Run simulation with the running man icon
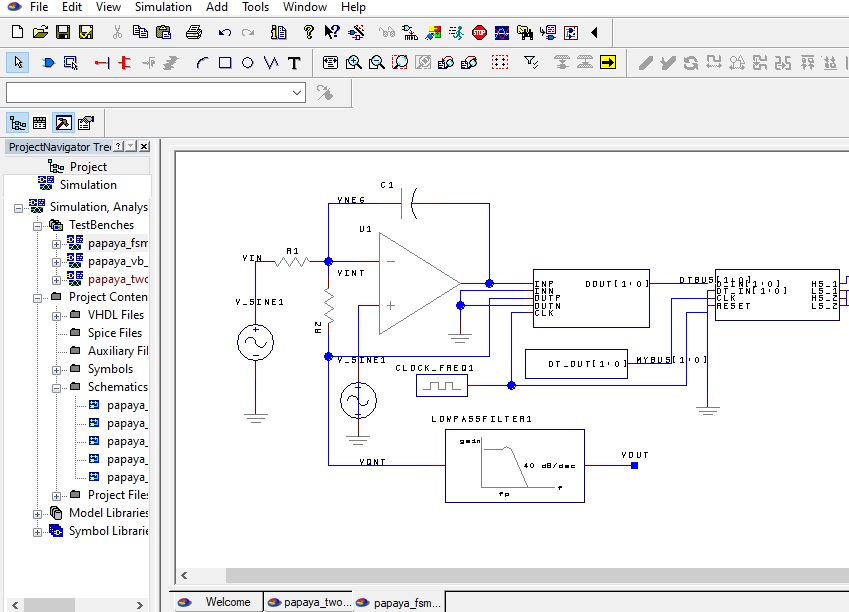Image resolution: width=849 pixels, height=612 pixels. 456,32
